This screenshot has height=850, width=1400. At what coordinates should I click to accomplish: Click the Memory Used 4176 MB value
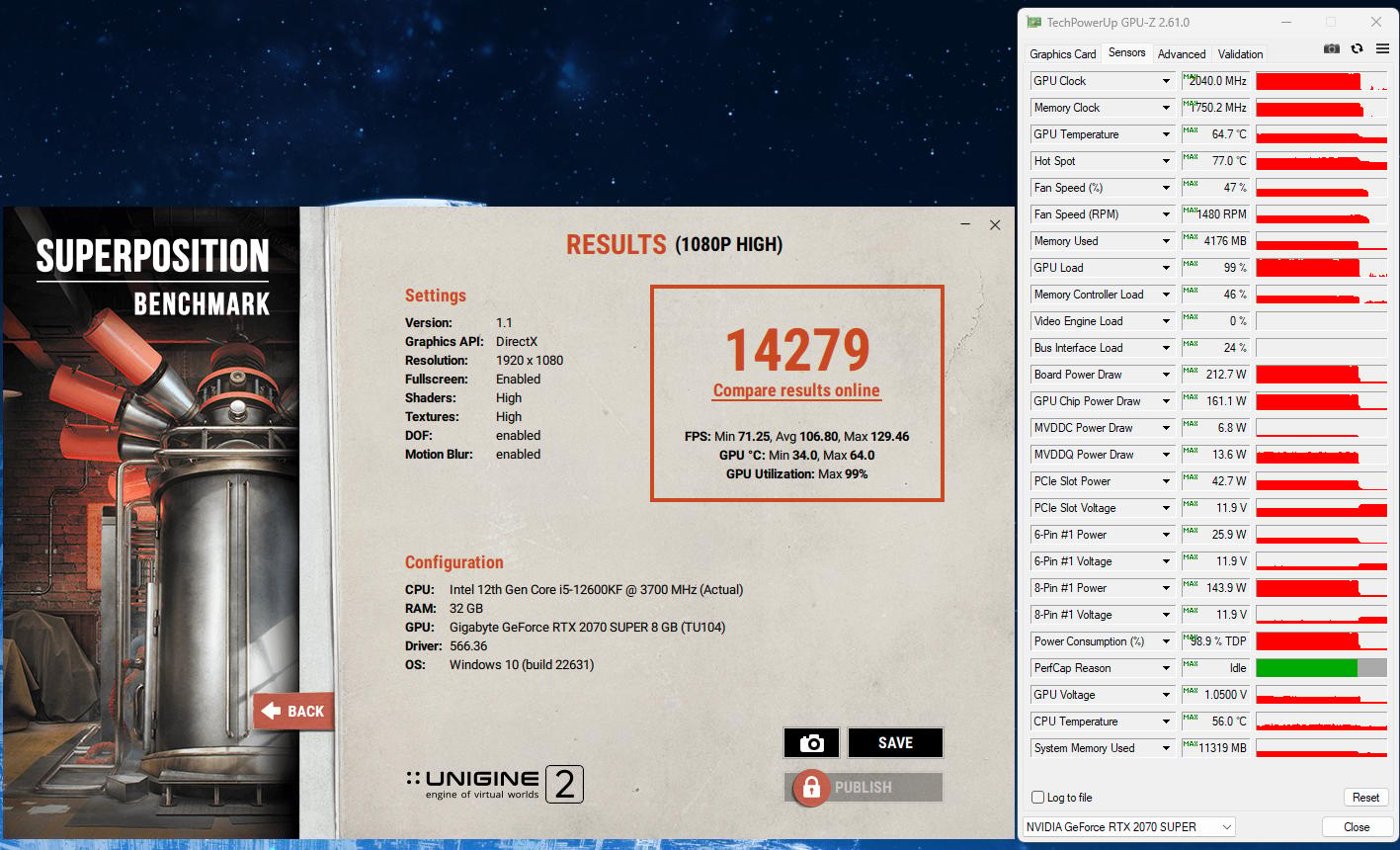coord(1216,241)
